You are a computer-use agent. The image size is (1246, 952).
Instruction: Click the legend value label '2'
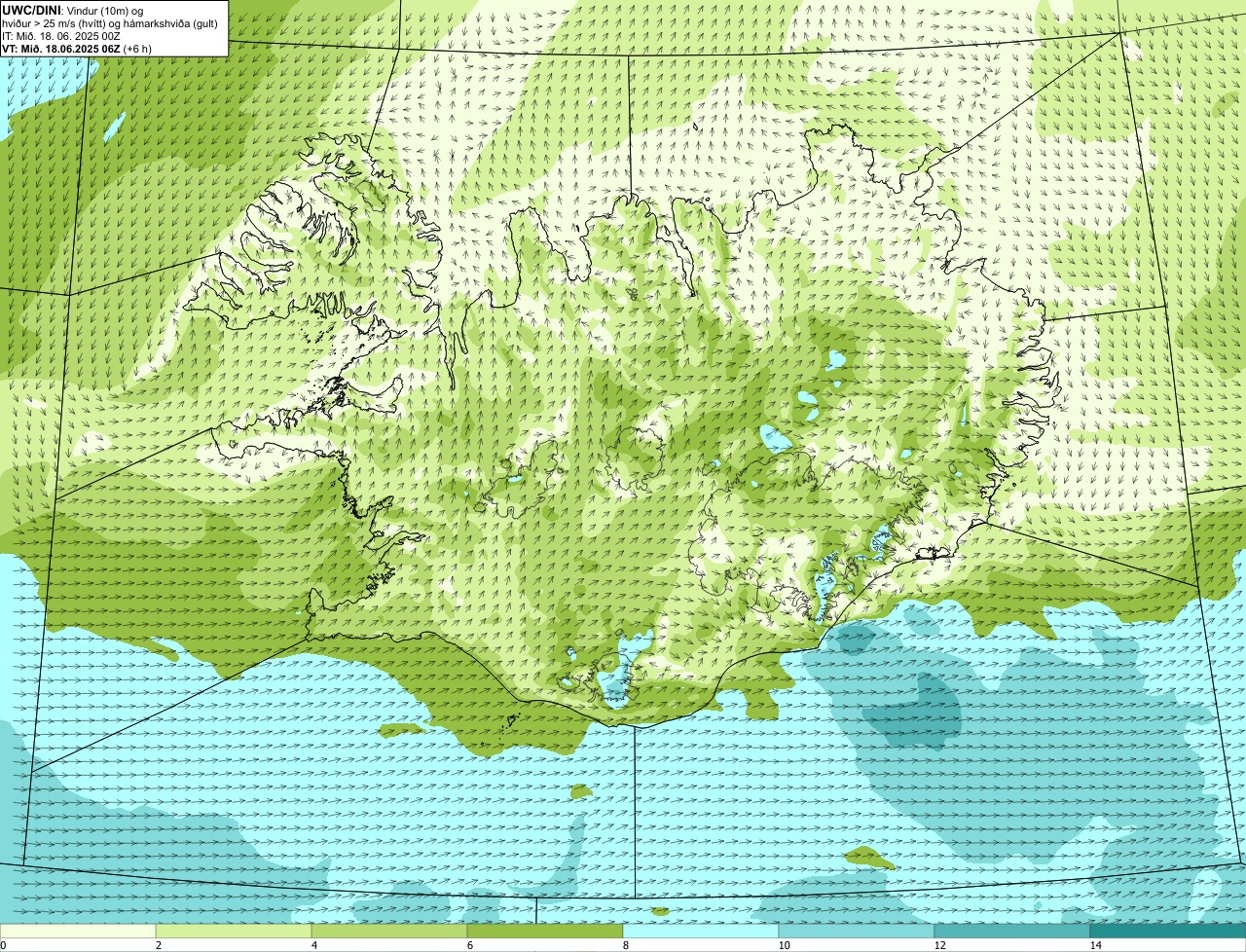158,945
